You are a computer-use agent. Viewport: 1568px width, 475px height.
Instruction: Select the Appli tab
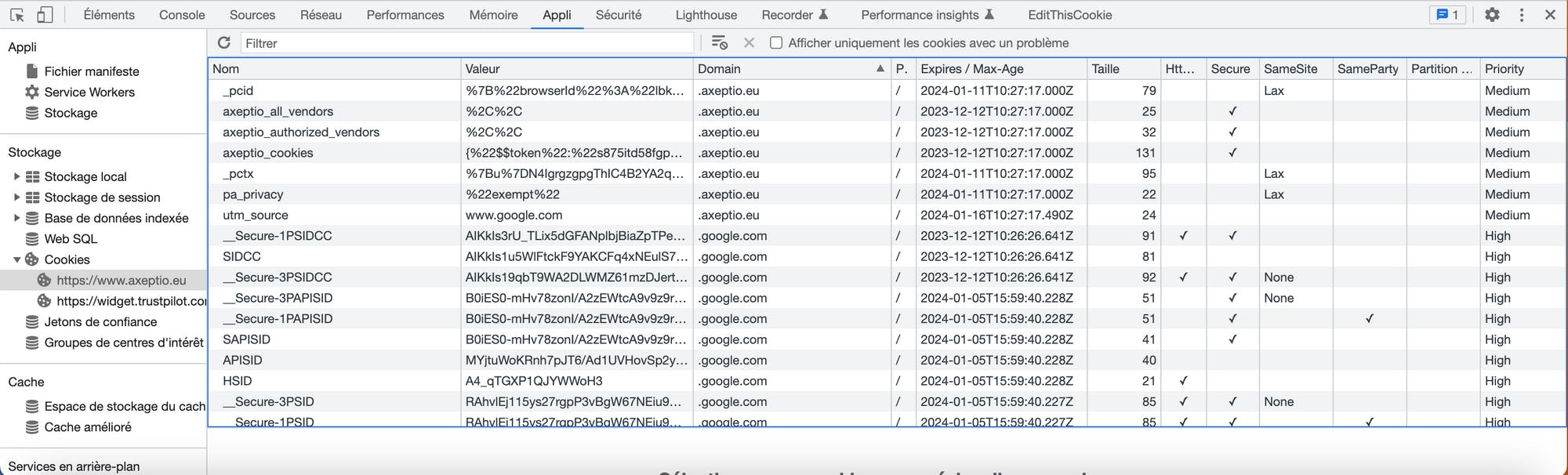(x=557, y=15)
